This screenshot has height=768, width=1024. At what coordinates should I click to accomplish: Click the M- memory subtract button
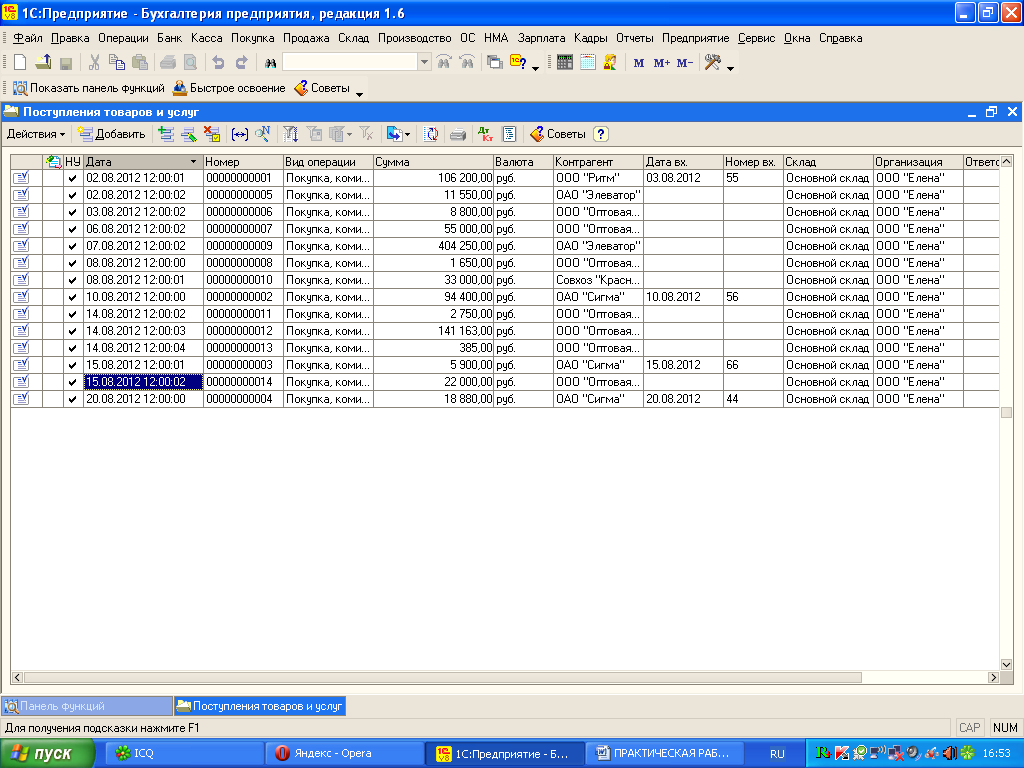pos(684,63)
